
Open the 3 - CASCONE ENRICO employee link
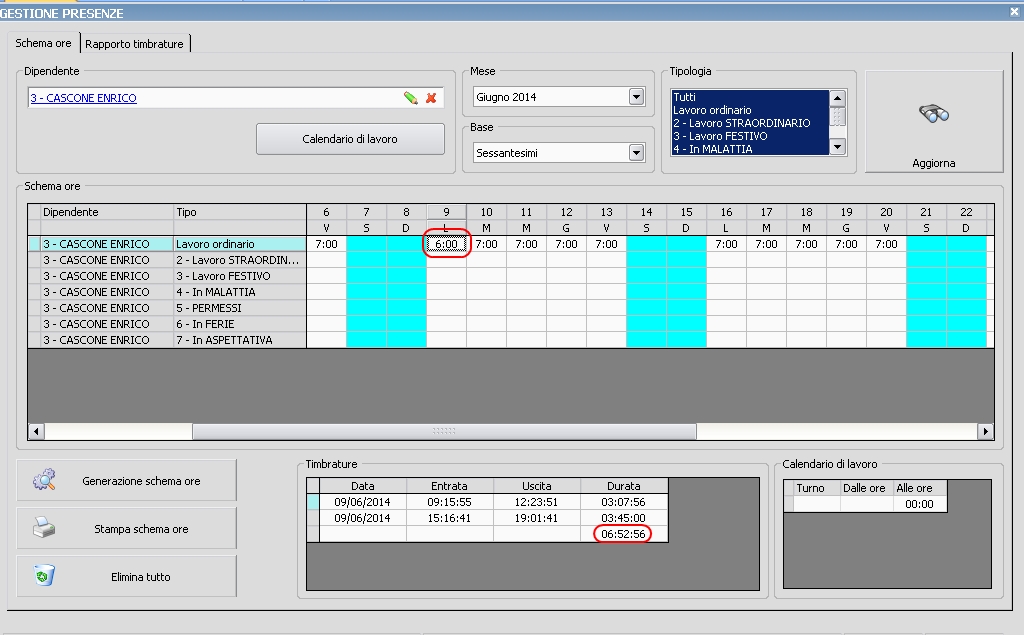click(83, 98)
